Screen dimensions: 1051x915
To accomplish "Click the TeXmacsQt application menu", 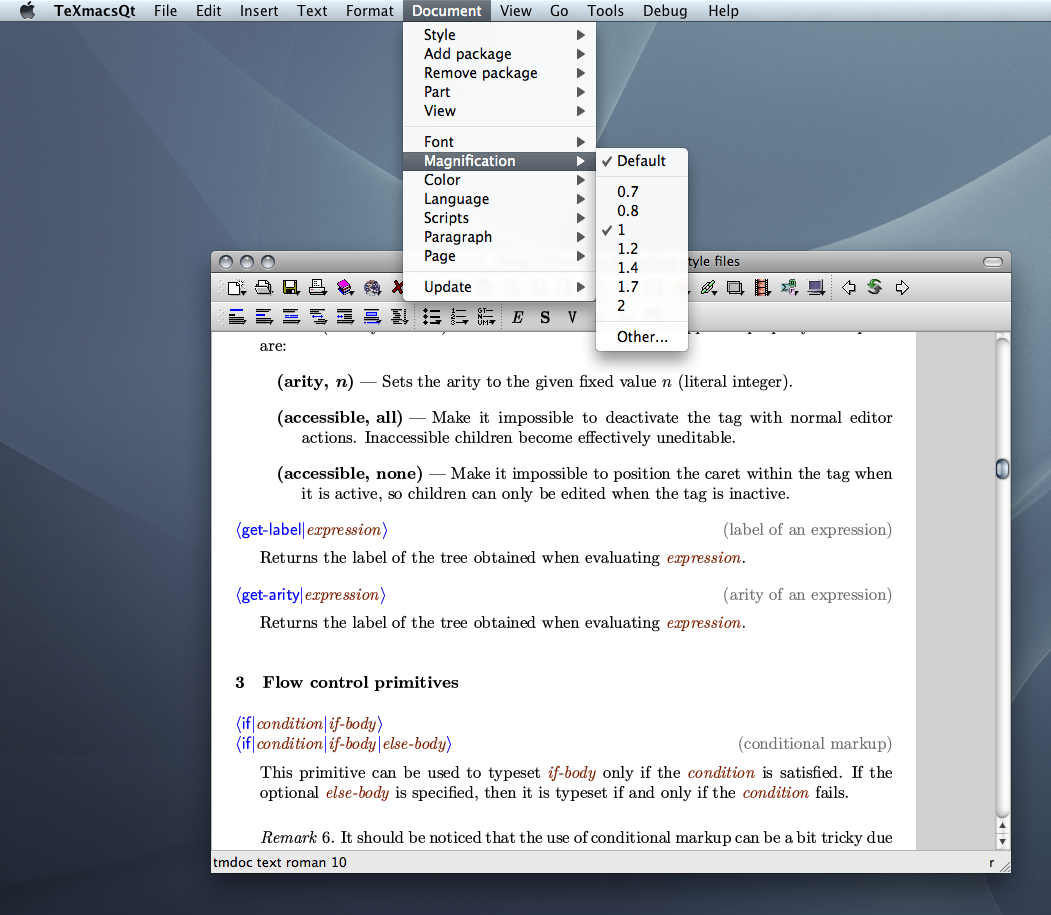I will tap(95, 11).
